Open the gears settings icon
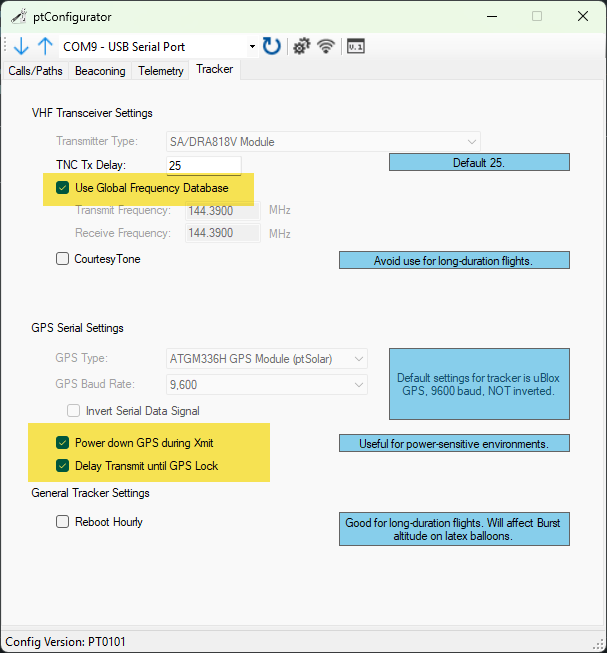 300,46
